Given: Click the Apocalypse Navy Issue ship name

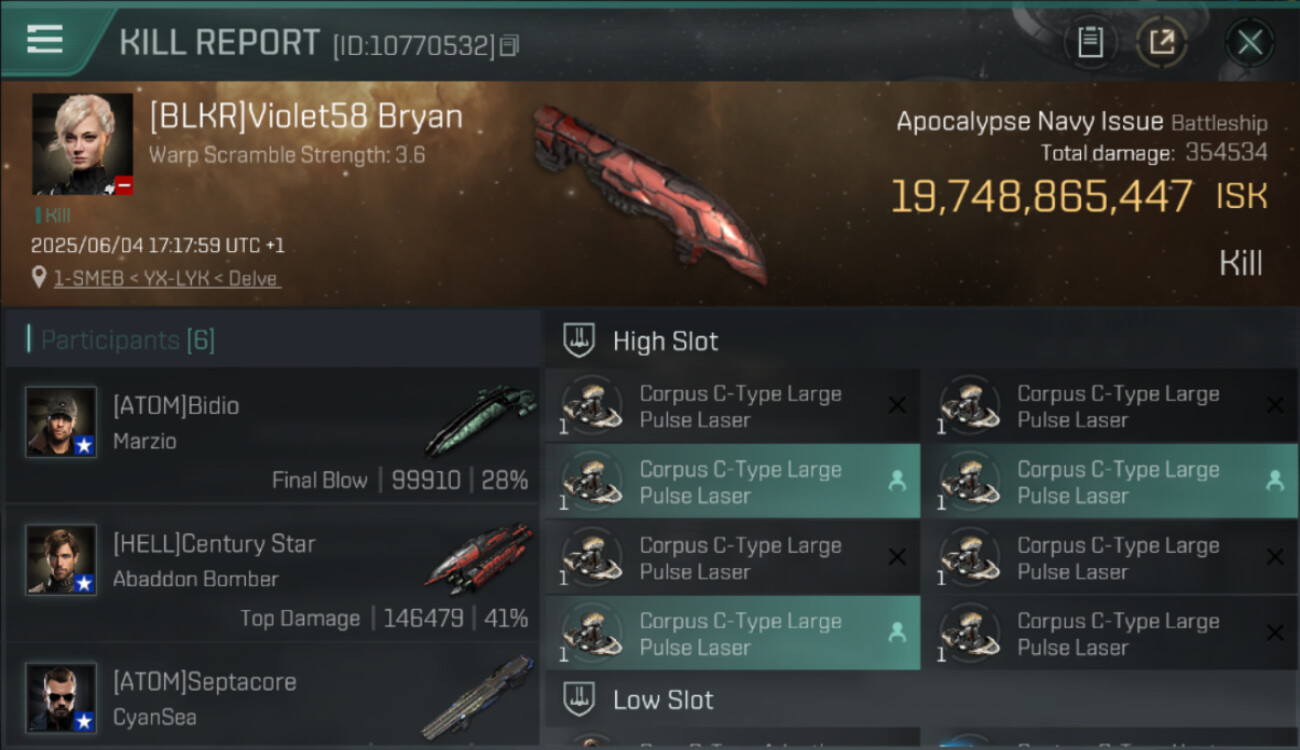Looking at the screenshot, I should coord(1029,122).
